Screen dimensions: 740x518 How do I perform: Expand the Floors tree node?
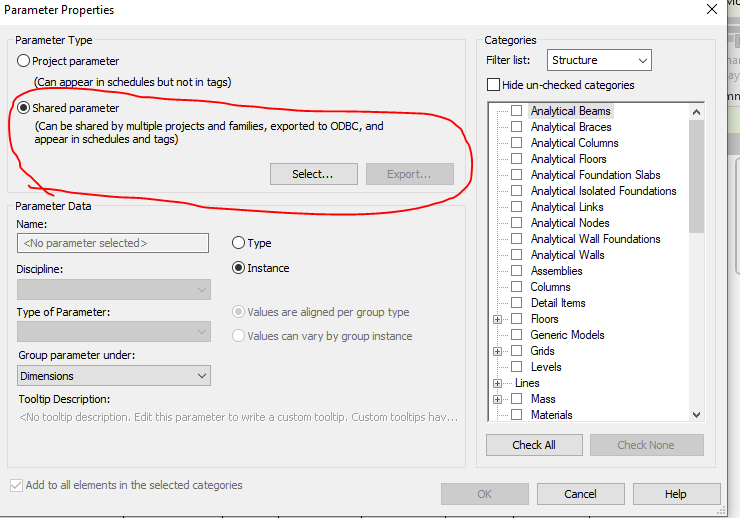[497, 319]
